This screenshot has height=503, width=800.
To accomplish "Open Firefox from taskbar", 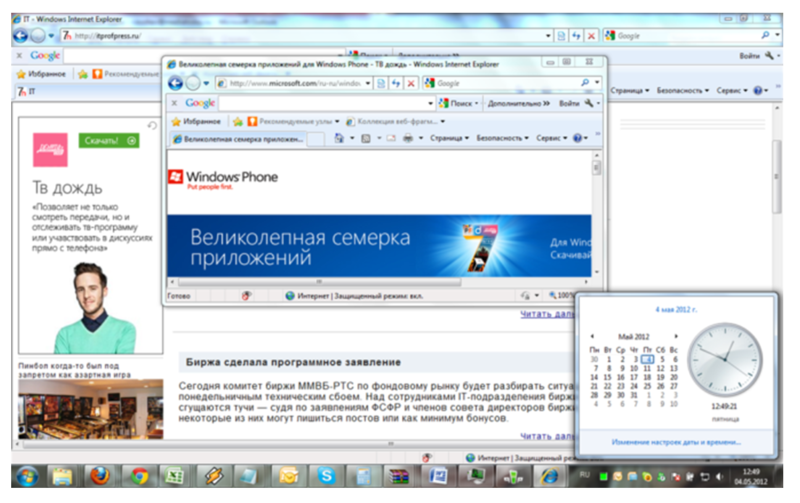I will [100, 476].
